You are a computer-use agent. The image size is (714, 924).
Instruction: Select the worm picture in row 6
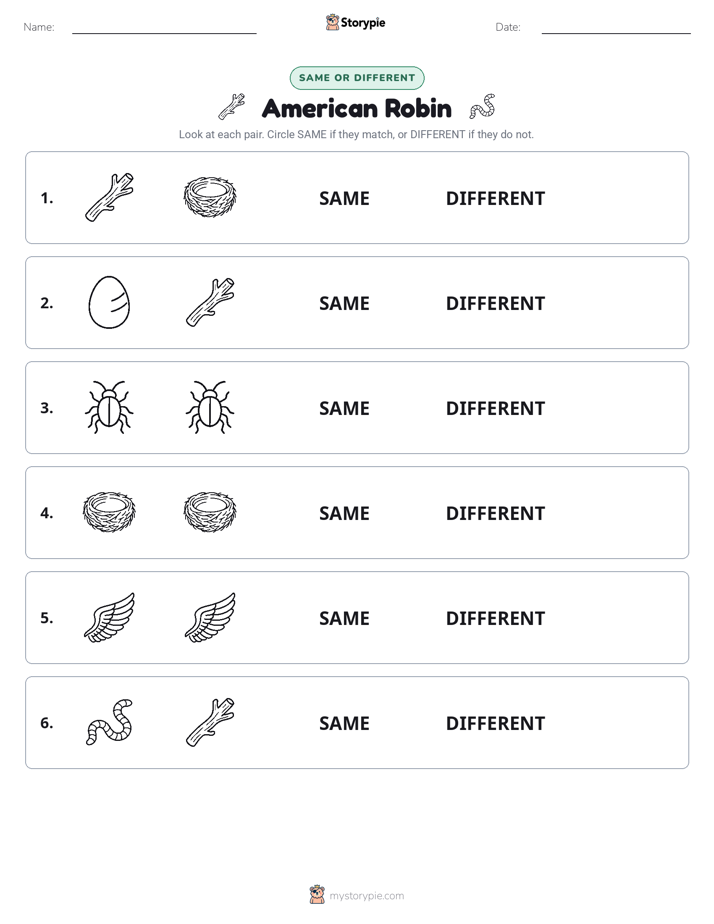(x=110, y=722)
